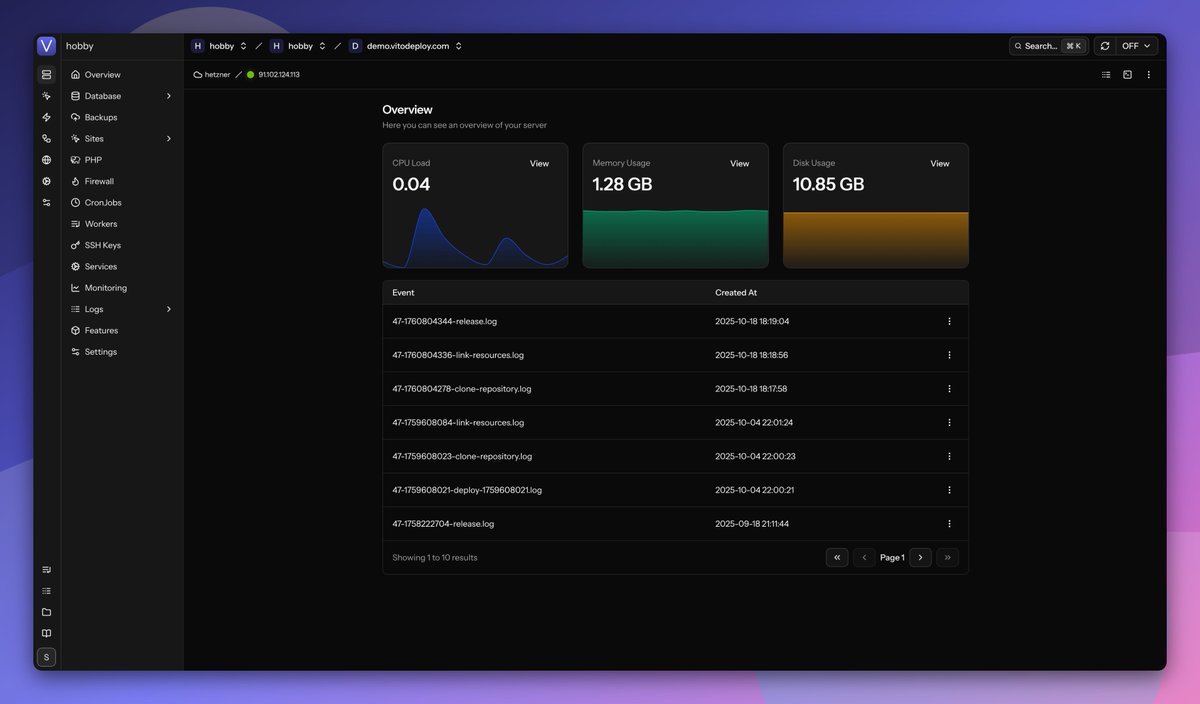Open Firewall in the sidebar

[122, 181]
